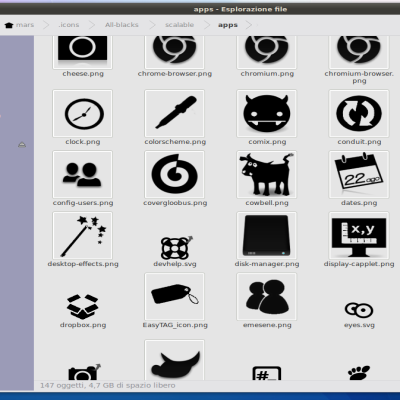Screen dimensions: 400x400
Task: Pick the colorscheme.png eyedropper icon
Action: pyautogui.click(x=174, y=113)
